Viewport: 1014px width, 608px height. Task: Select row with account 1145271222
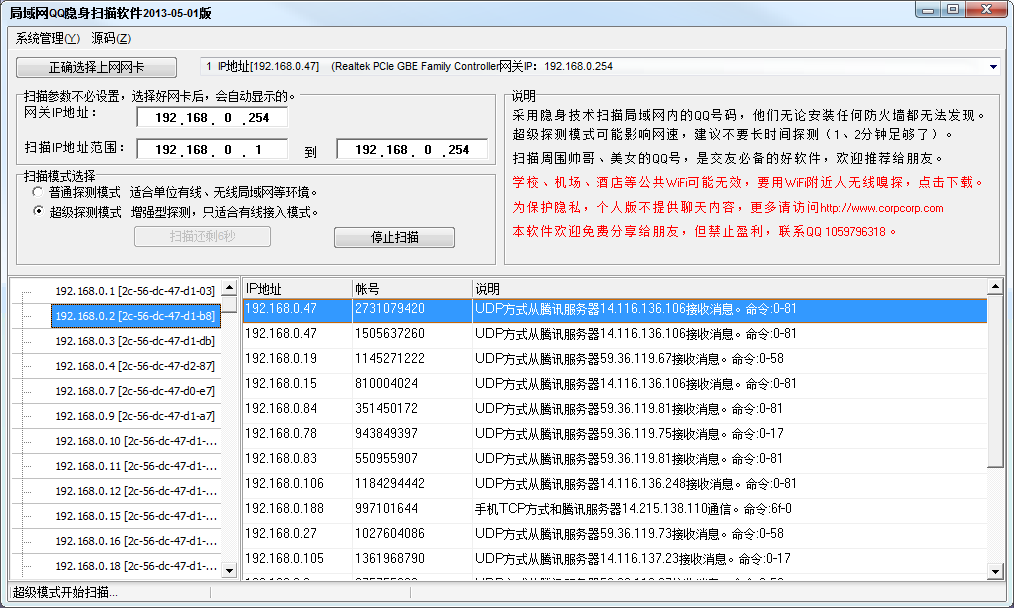615,359
